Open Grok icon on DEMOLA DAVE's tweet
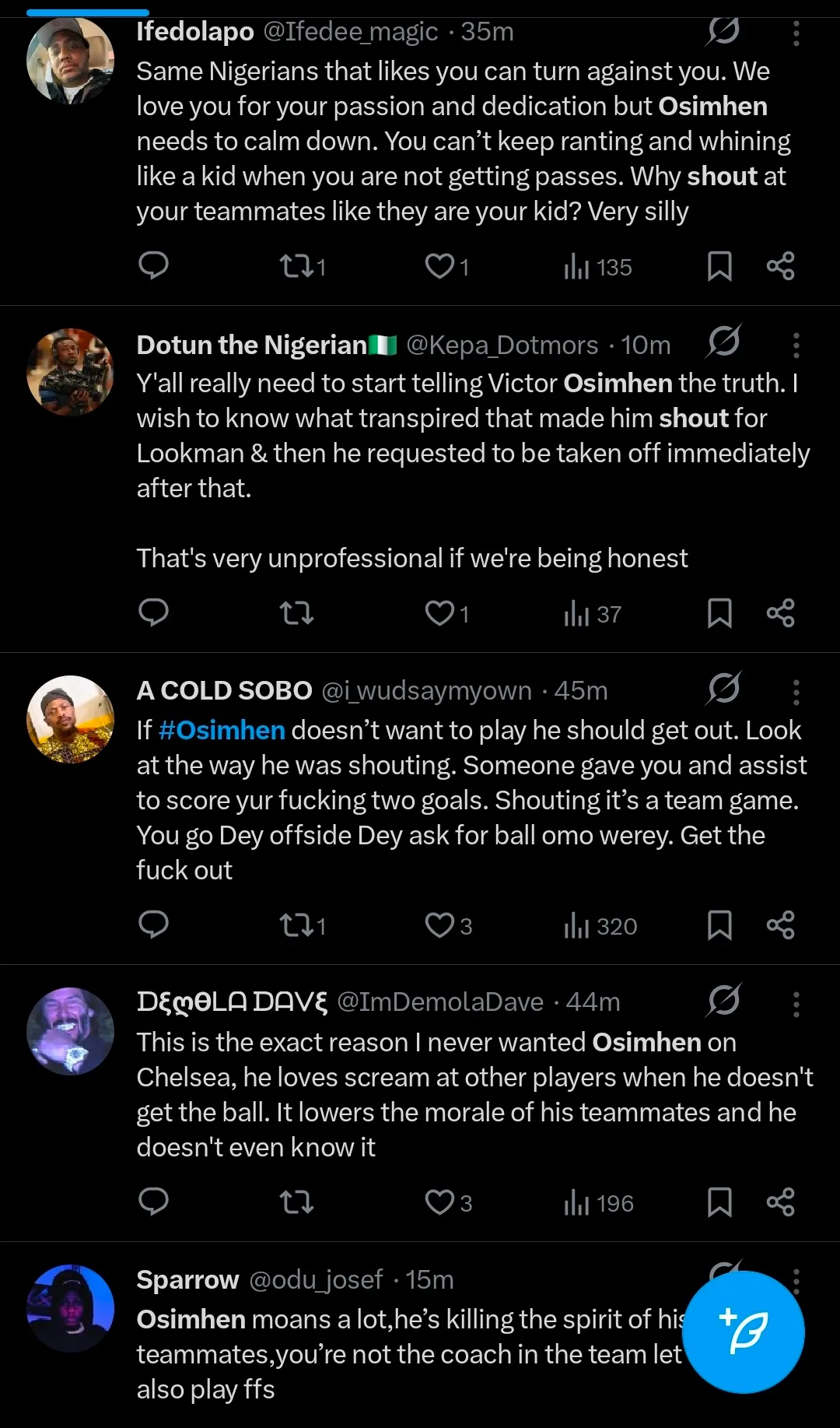 pos(723,1001)
